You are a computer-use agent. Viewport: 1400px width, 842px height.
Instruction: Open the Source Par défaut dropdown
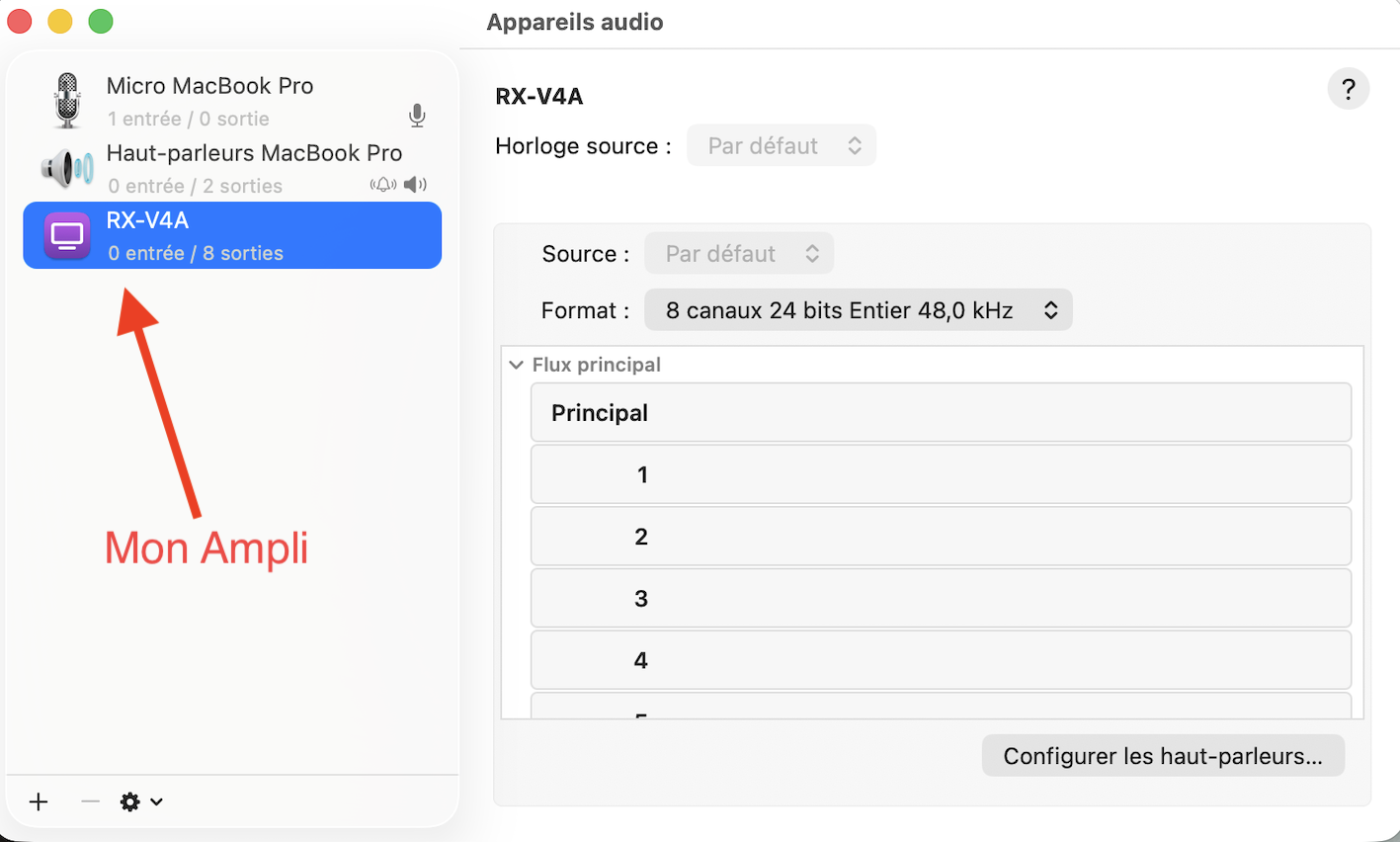739,254
